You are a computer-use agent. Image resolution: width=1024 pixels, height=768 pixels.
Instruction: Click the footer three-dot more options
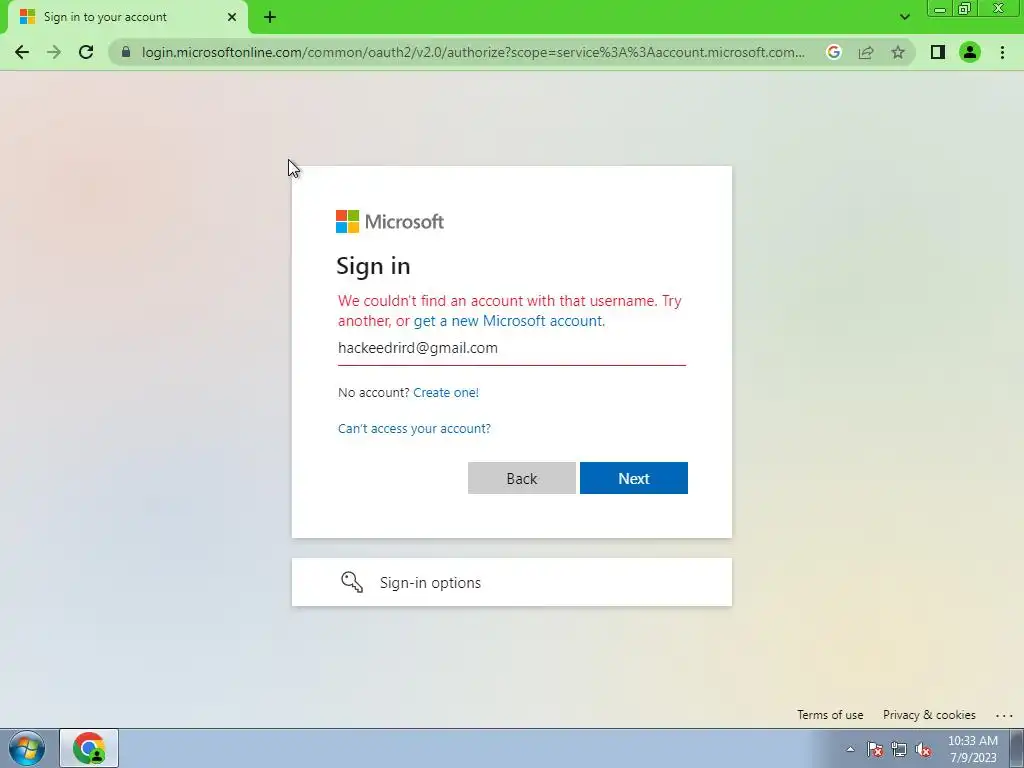[x=1004, y=716]
